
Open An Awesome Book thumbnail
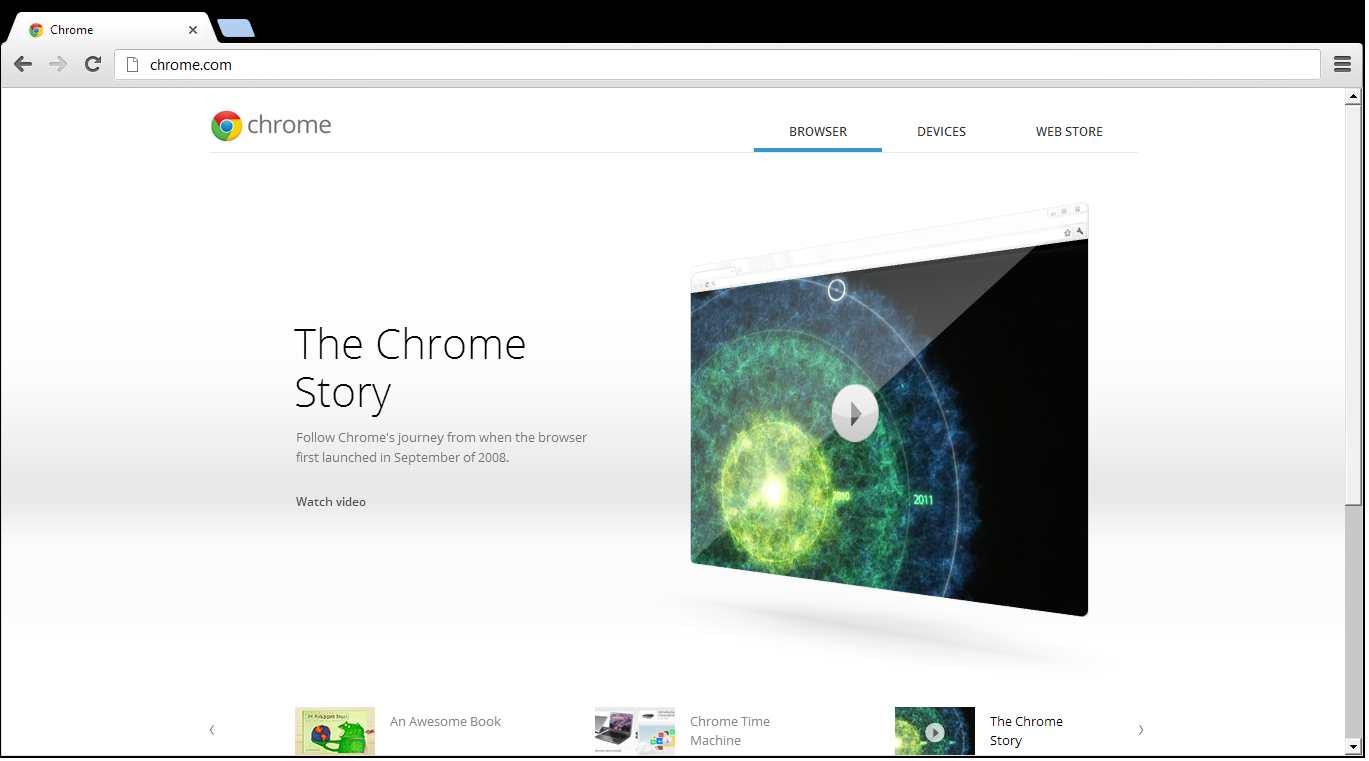pos(335,731)
